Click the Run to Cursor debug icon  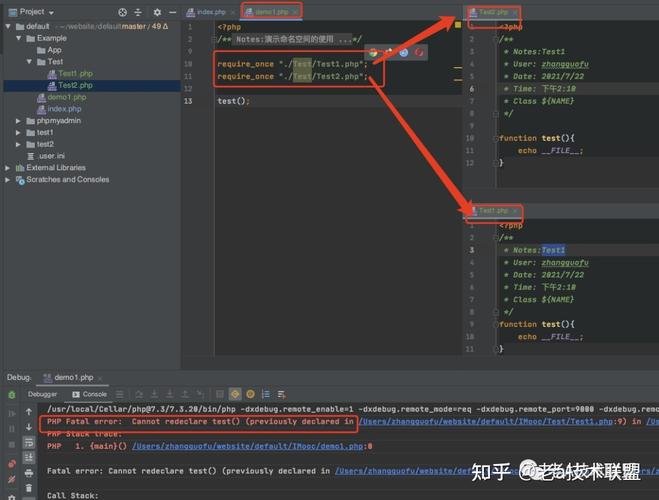(200, 394)
